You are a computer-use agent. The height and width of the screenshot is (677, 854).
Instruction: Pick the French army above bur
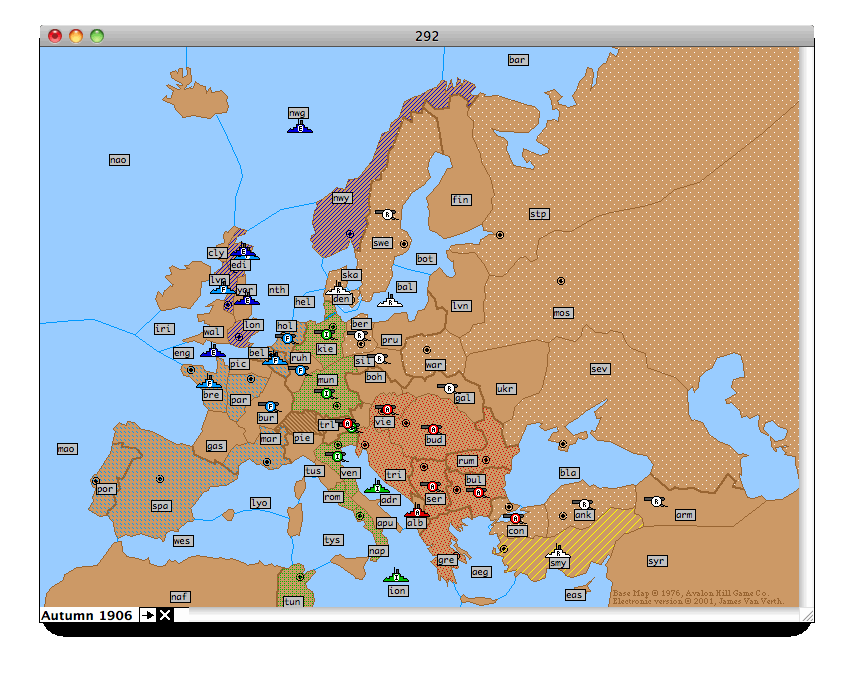coord(270,406)
